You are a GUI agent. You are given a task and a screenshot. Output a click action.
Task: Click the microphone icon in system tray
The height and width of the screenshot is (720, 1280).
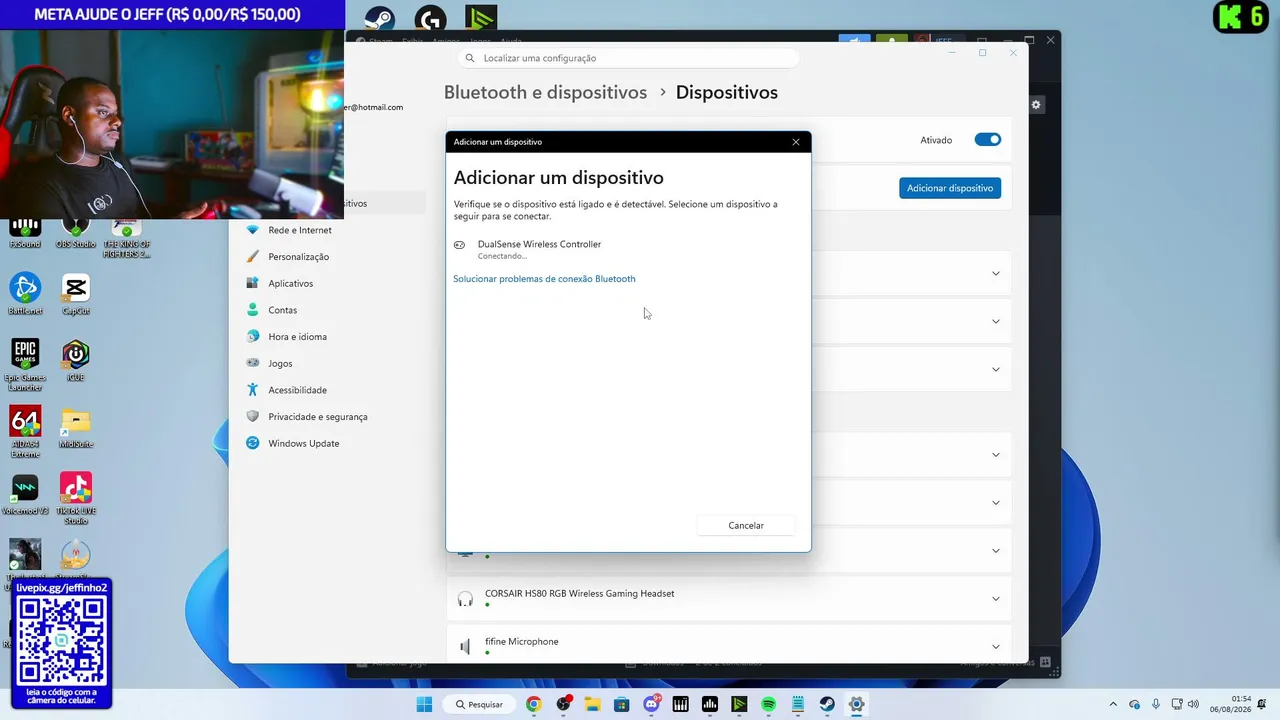tap(1156, 704)
